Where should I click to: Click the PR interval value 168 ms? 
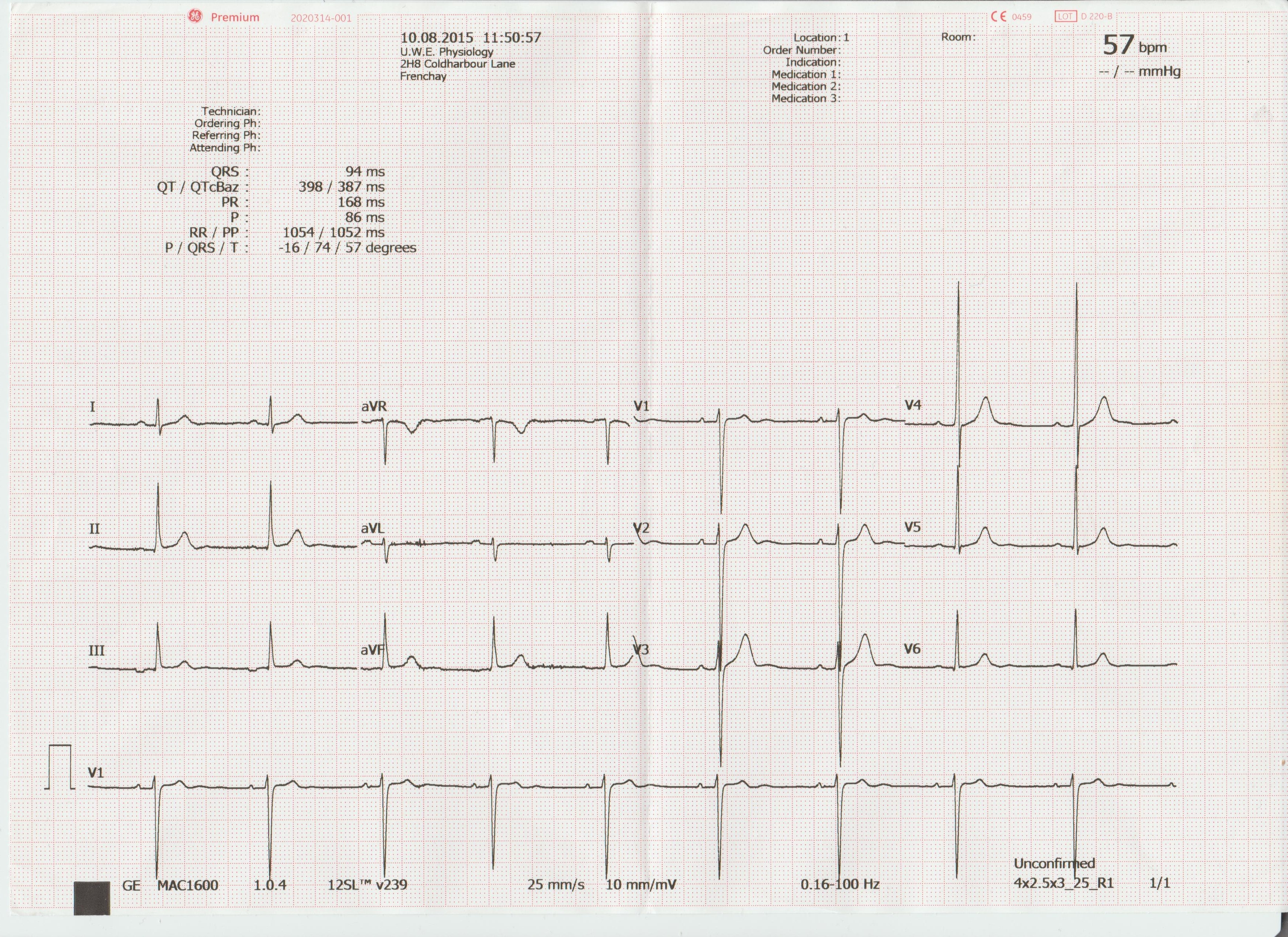(x=361, y=202)
